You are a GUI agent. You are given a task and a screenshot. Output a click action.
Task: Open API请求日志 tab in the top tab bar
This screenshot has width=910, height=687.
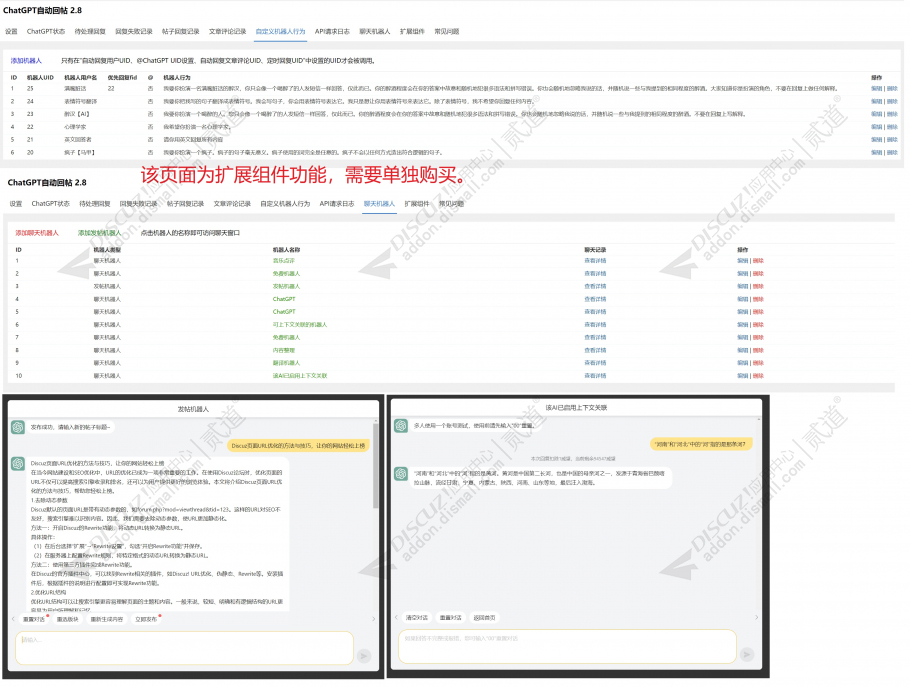(332, 31)
